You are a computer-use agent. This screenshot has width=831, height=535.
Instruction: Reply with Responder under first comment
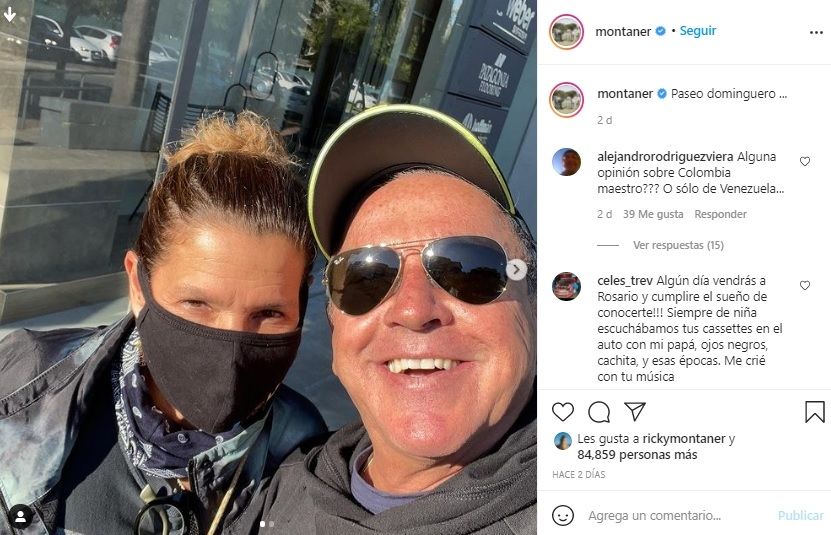(x=720, y=214)
